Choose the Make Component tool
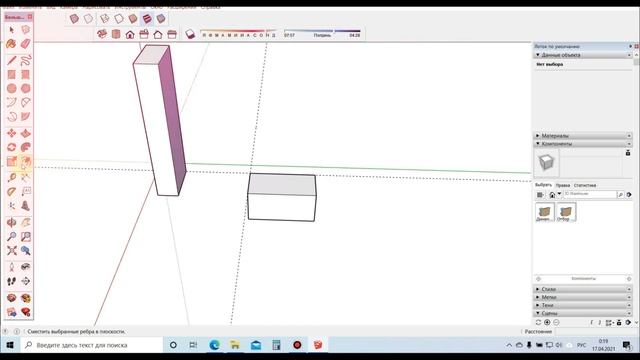Screen dimensions: 640x360 point(26,30)
